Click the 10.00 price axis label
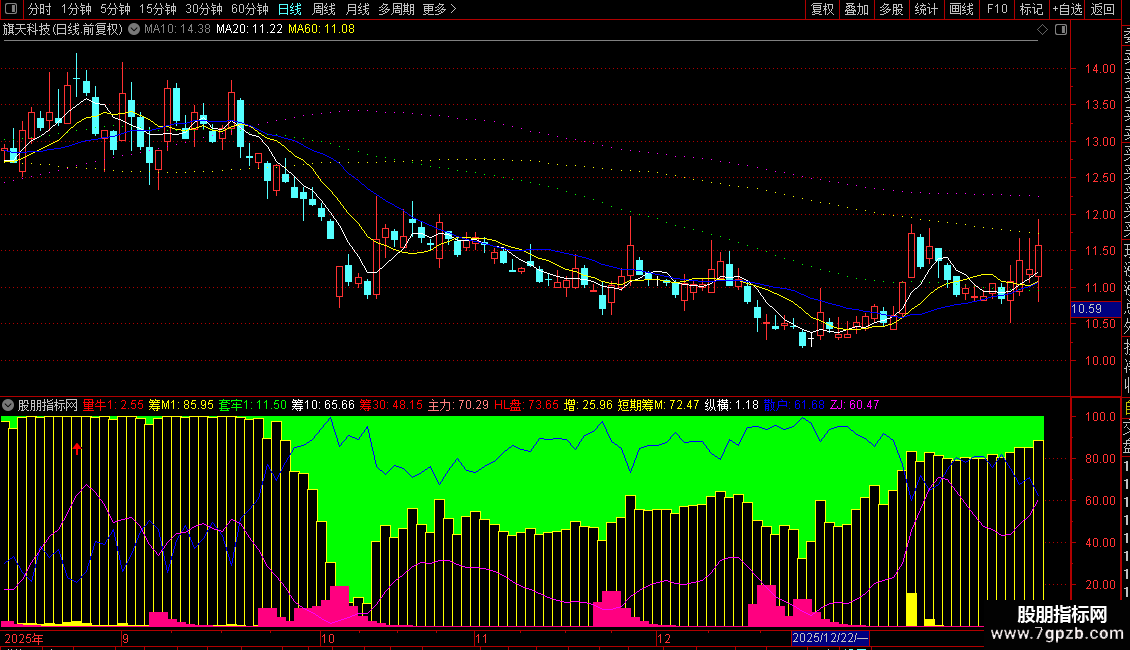Screen dimensions: 1130x650 [x=1100, y=361]
